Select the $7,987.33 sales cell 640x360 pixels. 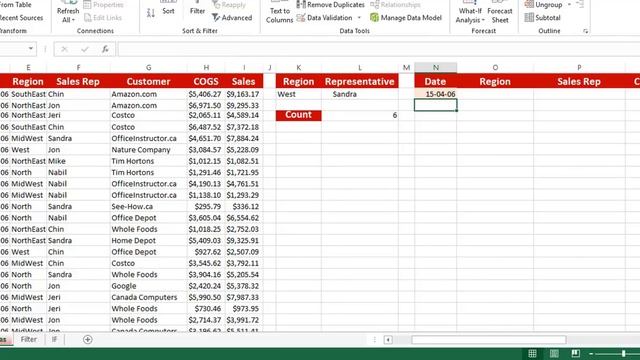(x=244, y=298)
